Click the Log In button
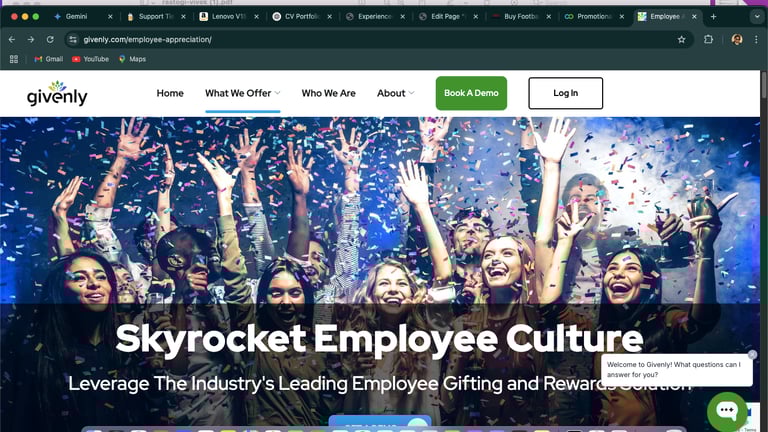The image size is (768, 432). (x=566, y=93)
